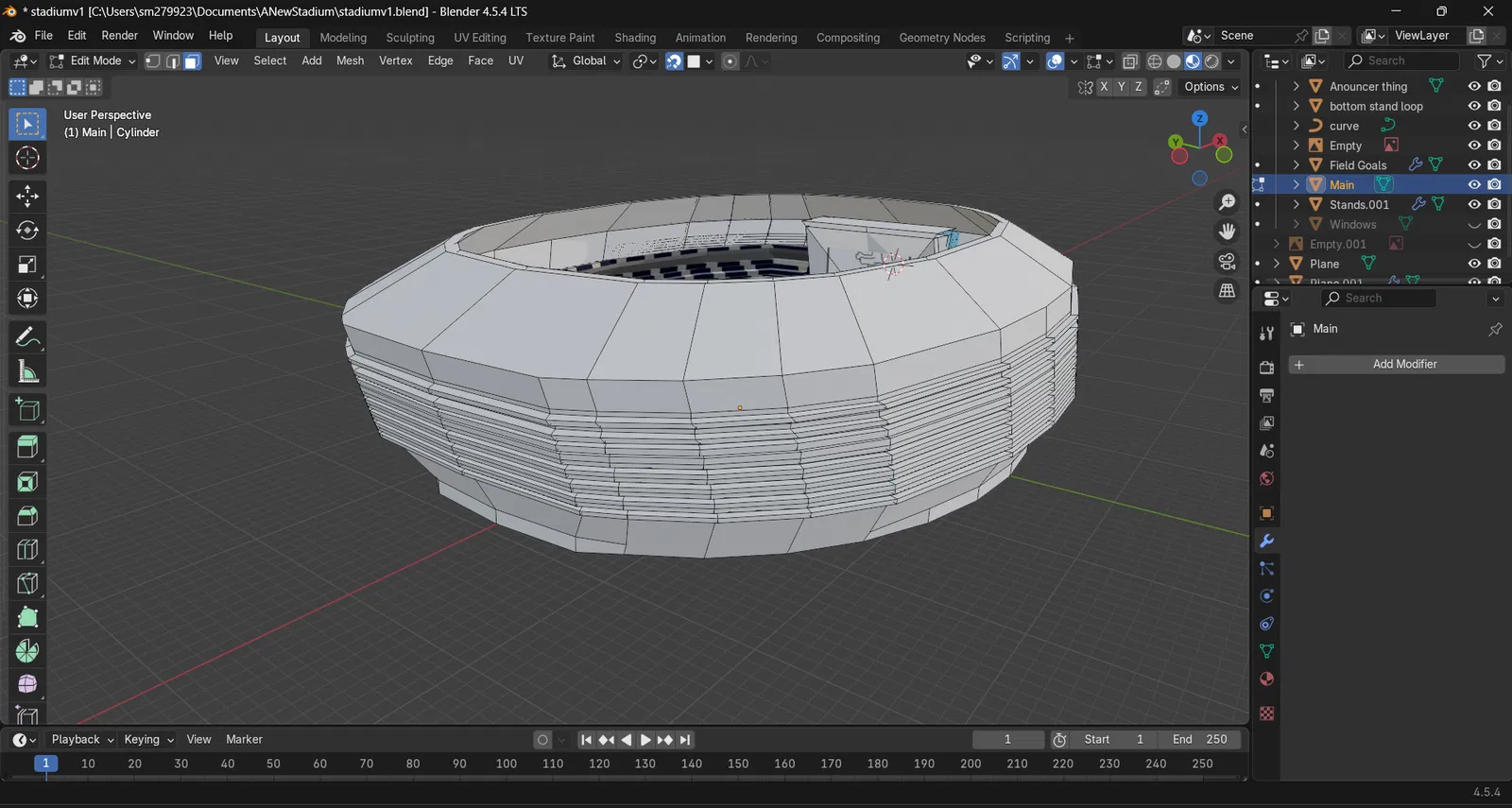Select the Loop Cut tool

(27, 550)
